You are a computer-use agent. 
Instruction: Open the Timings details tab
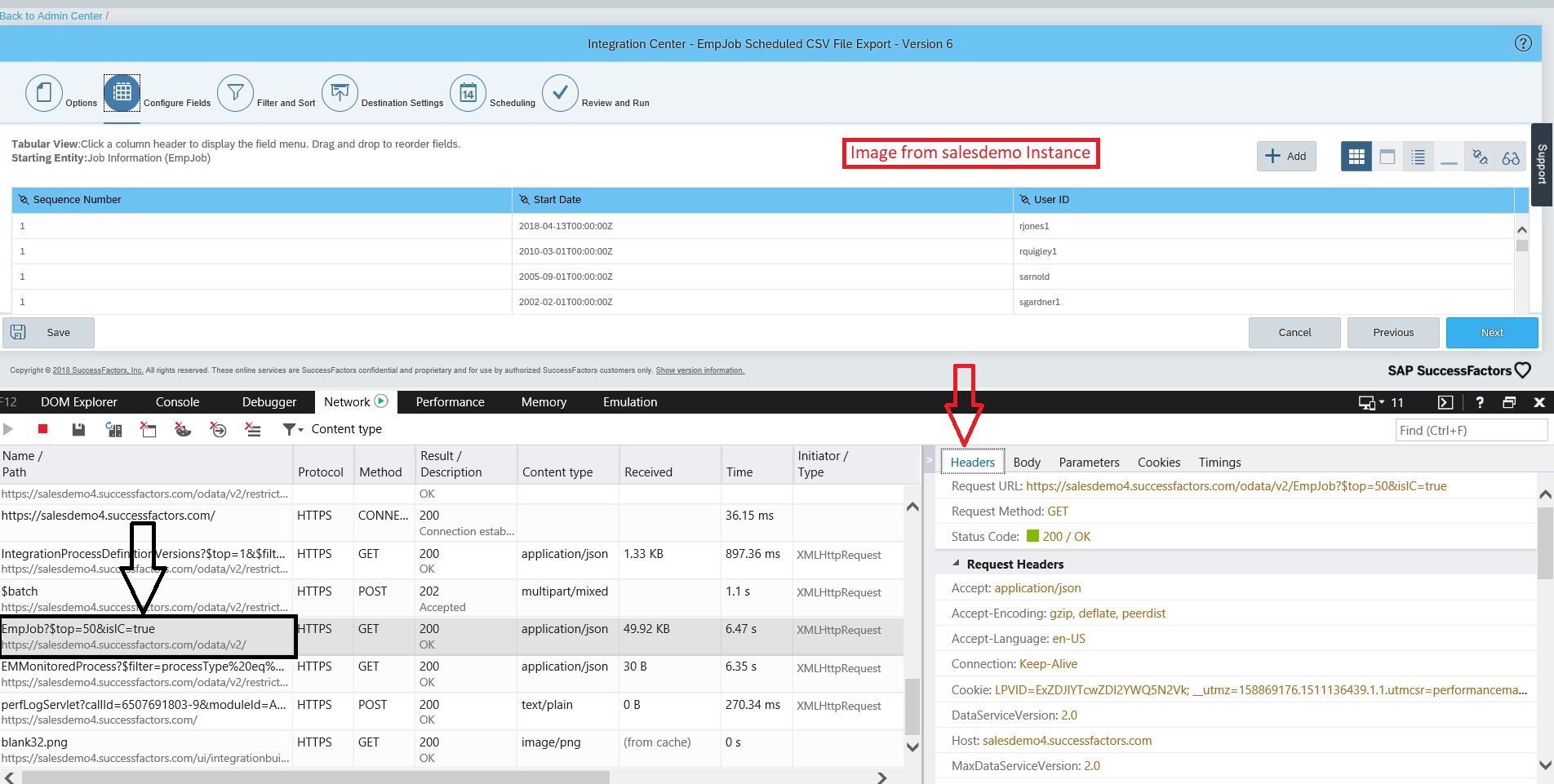[1219, 462]
